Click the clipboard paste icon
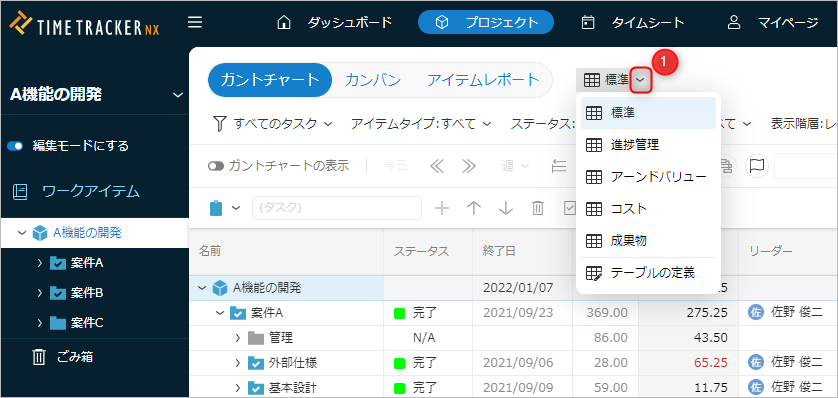This screenshot has height=398, width=838. (216, 208)
